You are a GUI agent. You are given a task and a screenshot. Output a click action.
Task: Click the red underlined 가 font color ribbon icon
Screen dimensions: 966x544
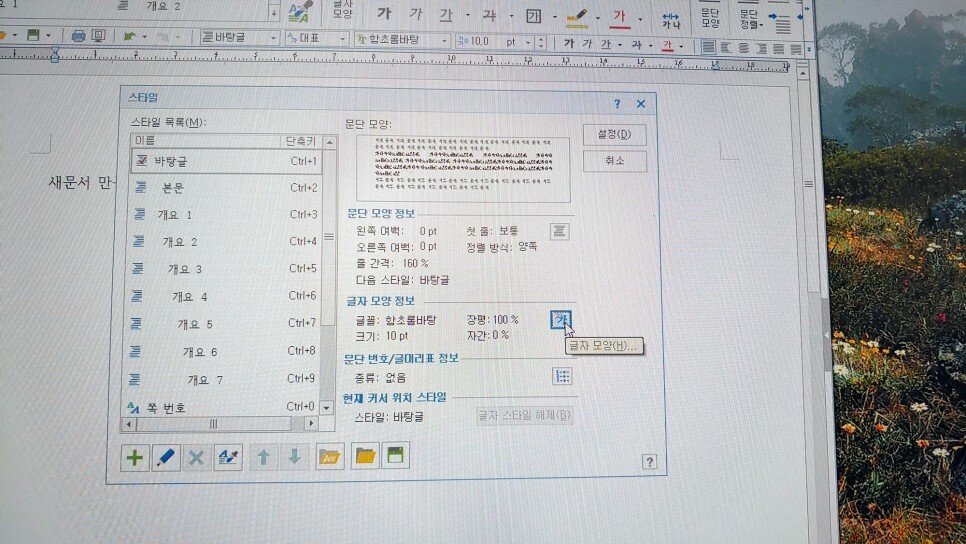(620, 18)
